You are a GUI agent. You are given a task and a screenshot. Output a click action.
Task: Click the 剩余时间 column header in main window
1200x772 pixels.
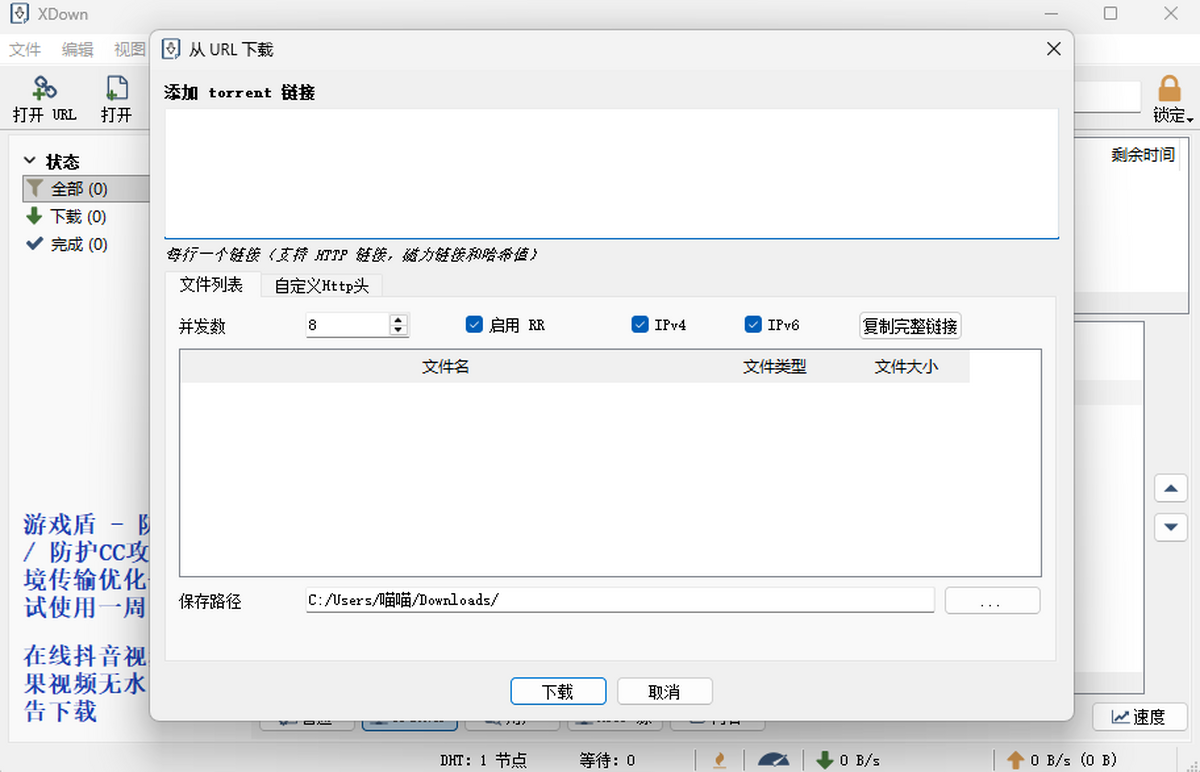point(1143,155)
